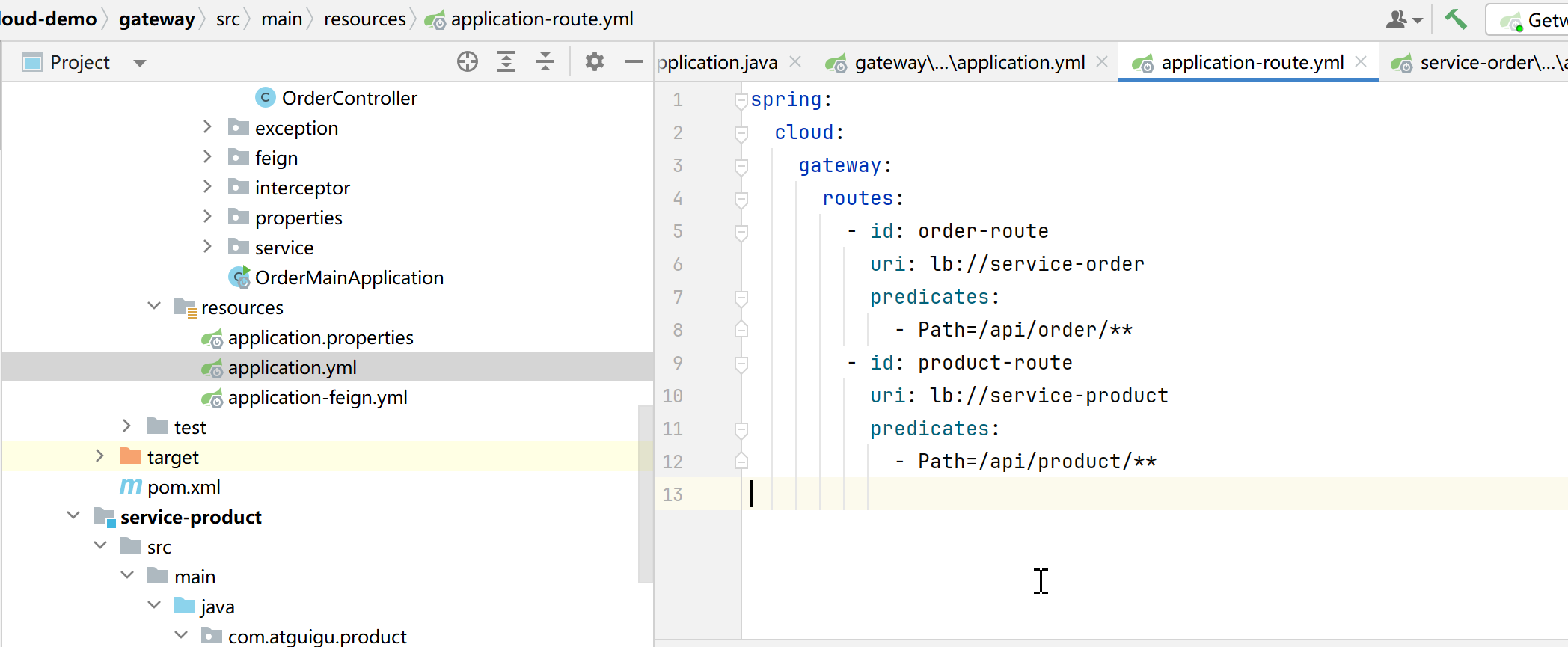Viewport: 1568px width, 647px height.
Task: Fold the predicates block on line 7
Action: tap(741, 298)
